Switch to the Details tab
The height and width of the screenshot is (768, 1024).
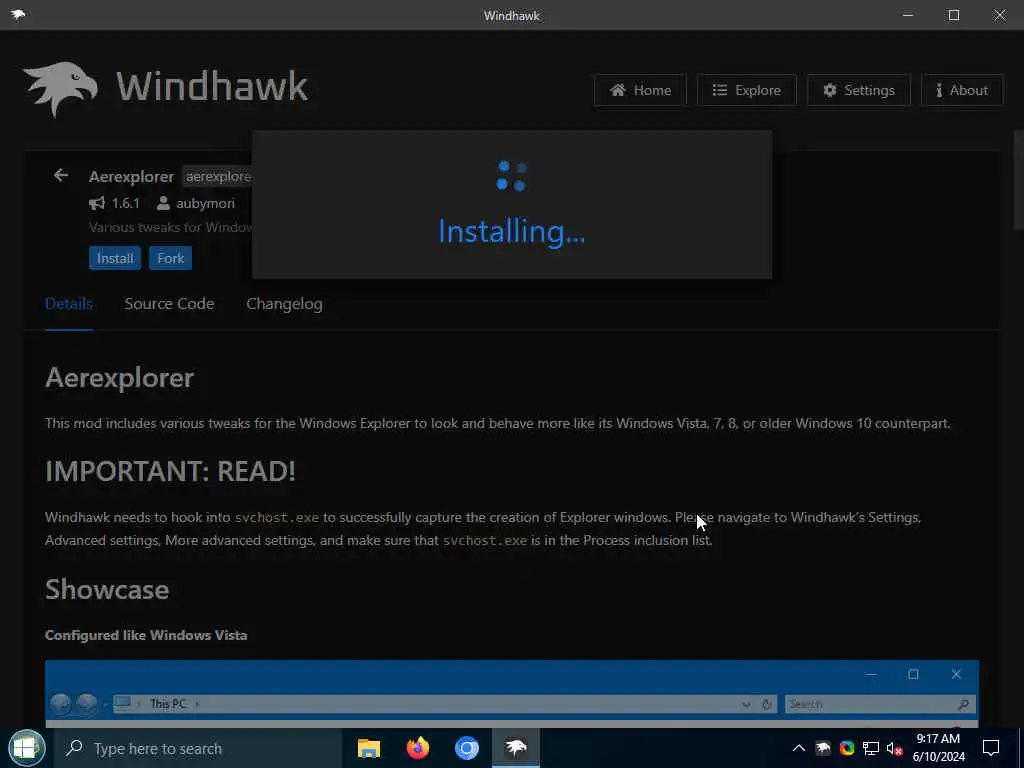69,304
